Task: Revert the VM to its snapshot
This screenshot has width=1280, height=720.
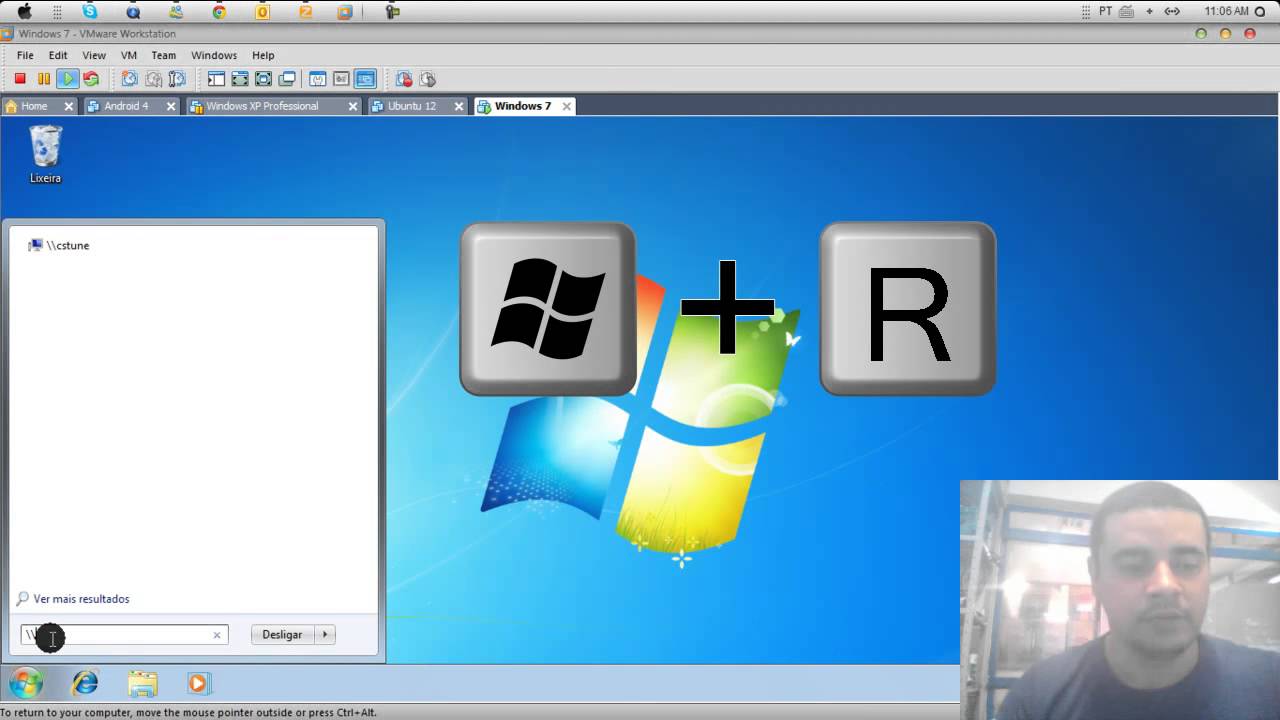Action: pyautogui.click(x=153, y=79)
